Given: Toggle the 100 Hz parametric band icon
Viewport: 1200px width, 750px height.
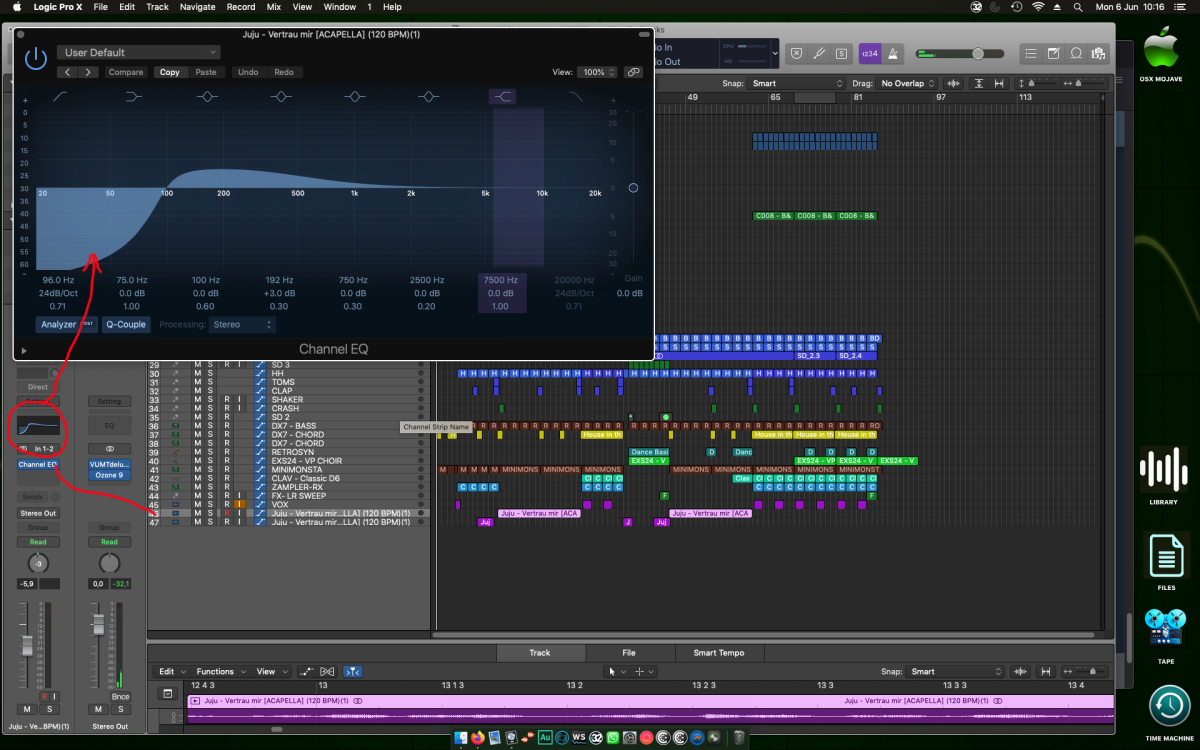Looking at the screenshot, I should 207,96.
